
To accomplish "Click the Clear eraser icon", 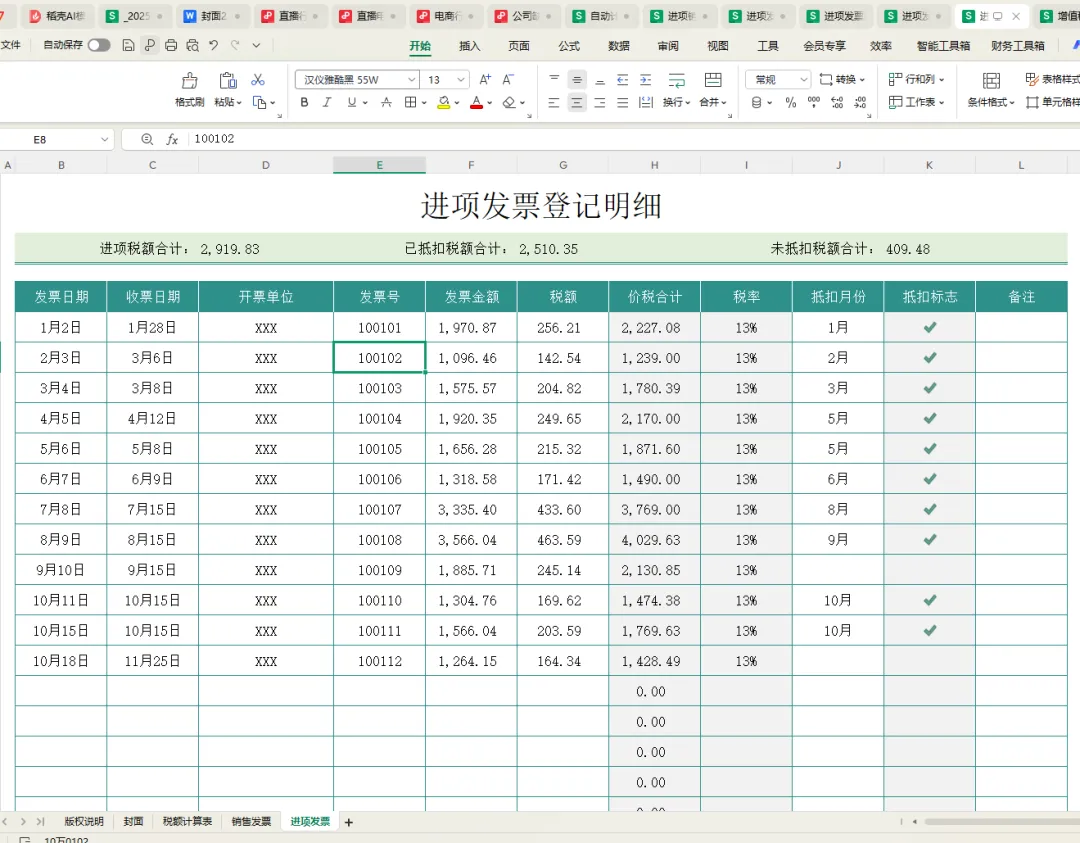I will pos(509,102).
